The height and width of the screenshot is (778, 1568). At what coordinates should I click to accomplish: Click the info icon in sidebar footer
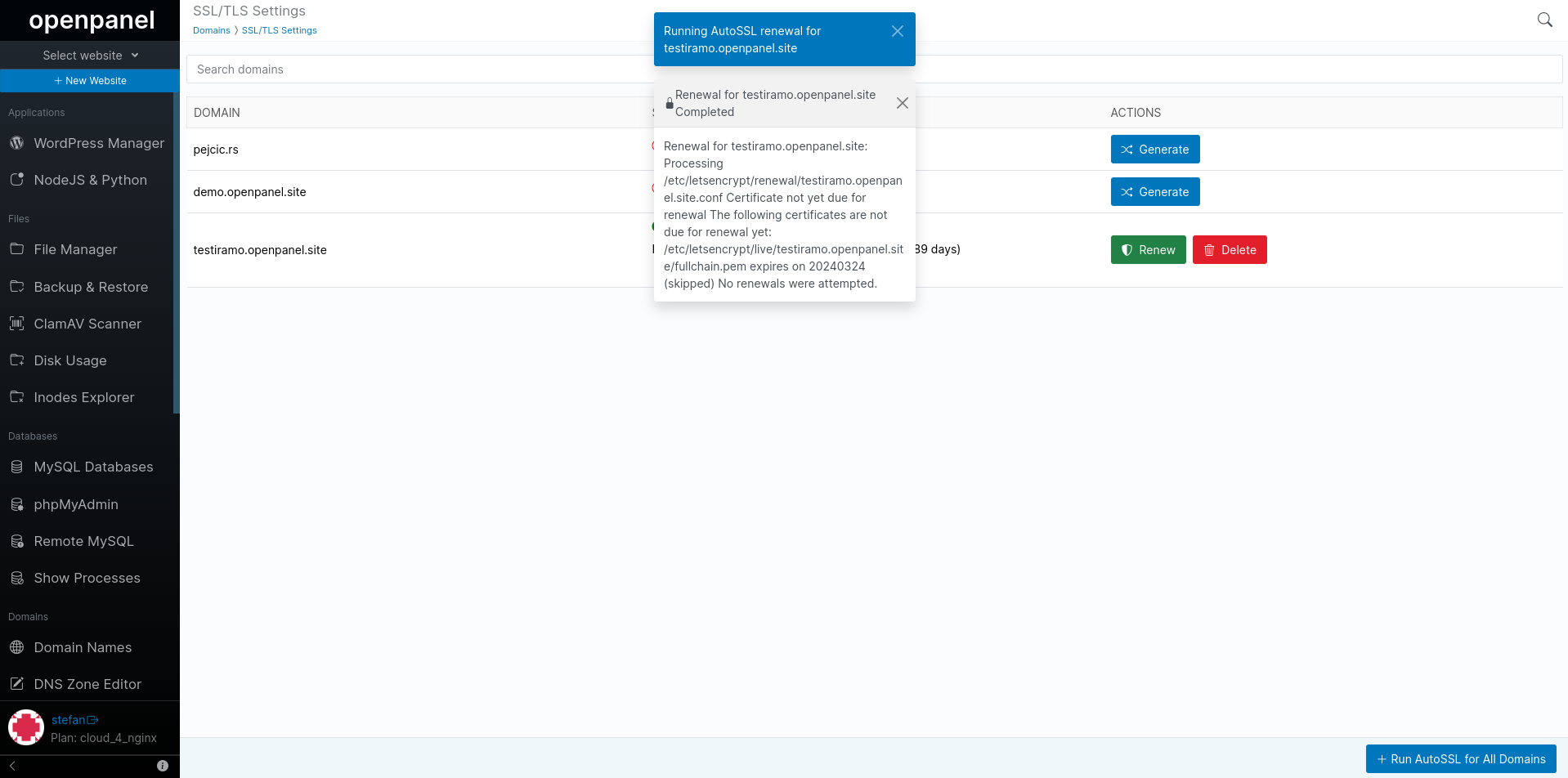click(x=163, y=766)
